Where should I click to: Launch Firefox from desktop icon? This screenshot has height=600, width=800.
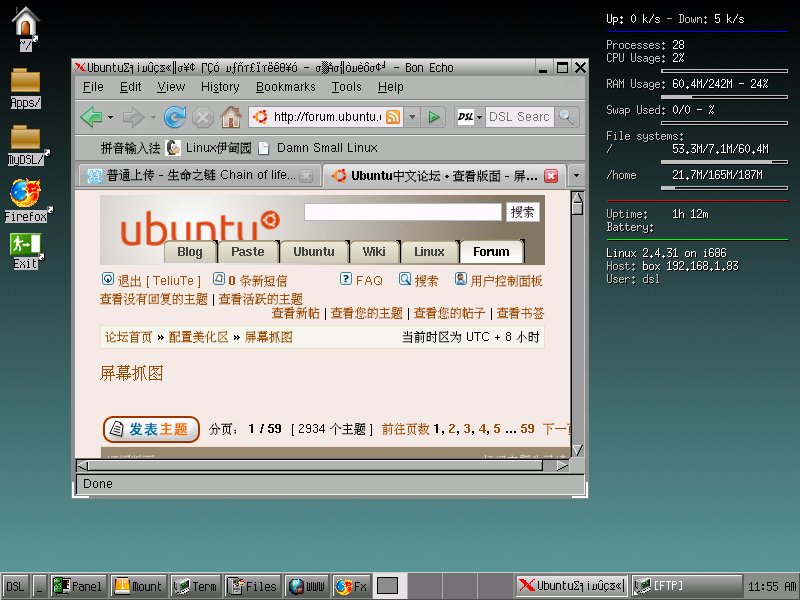coord(27,201)
